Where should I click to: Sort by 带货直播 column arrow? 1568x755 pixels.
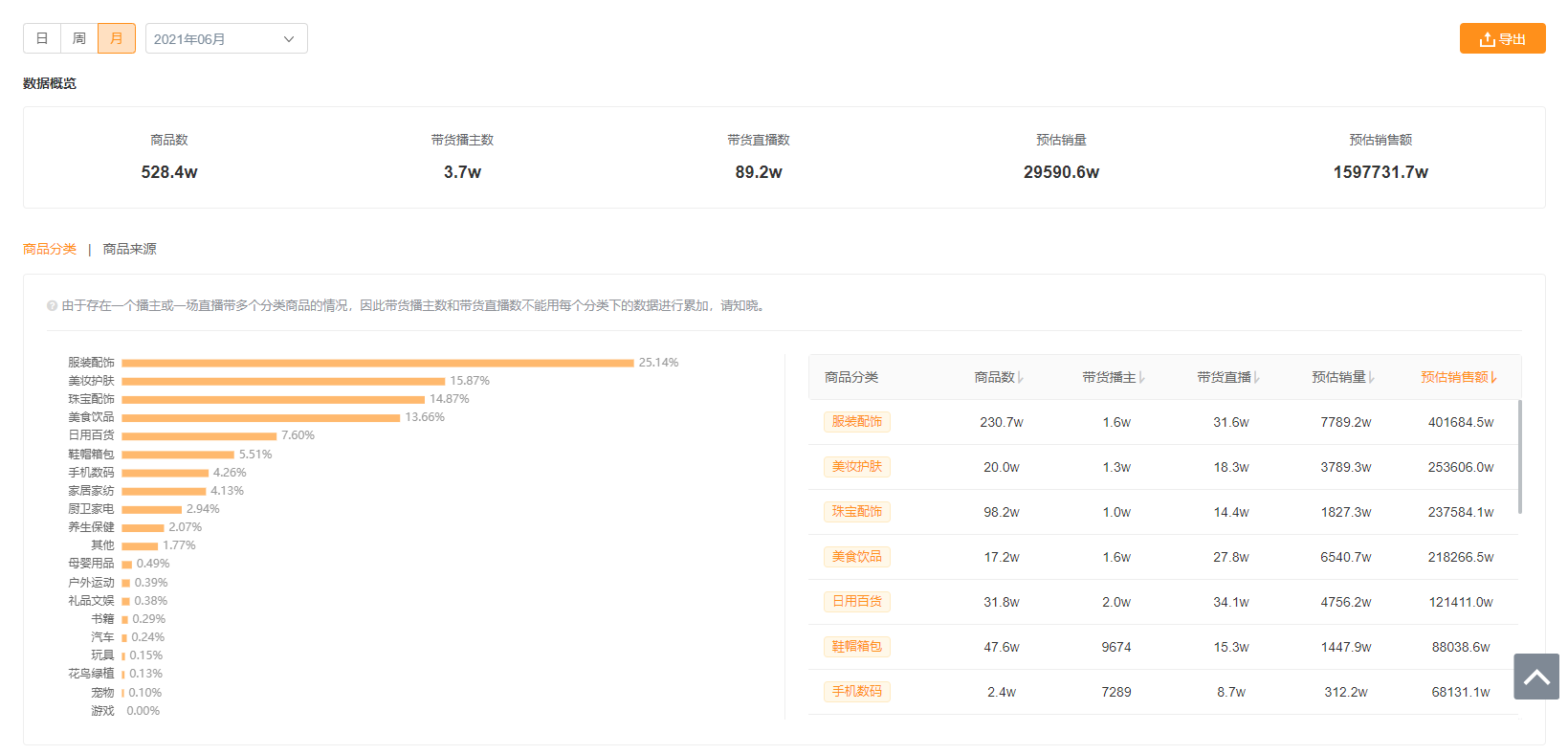(x=1257, y=377)
